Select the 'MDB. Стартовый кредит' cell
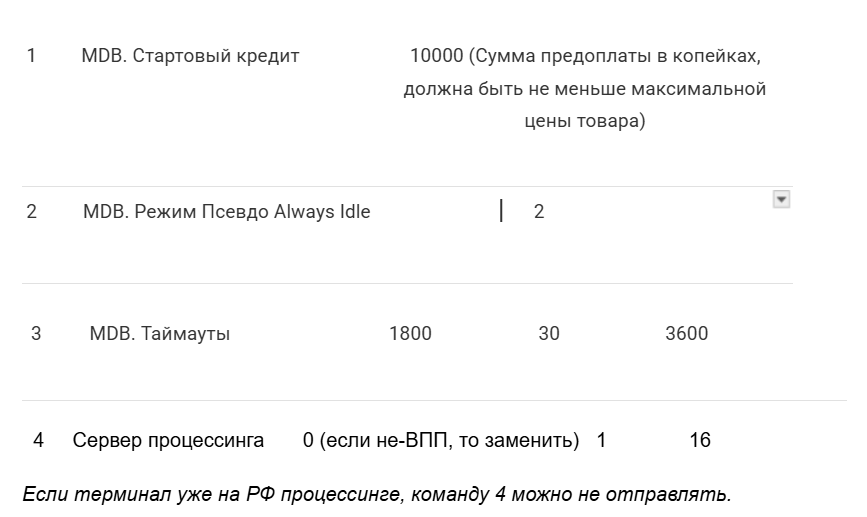 point(190,56)
